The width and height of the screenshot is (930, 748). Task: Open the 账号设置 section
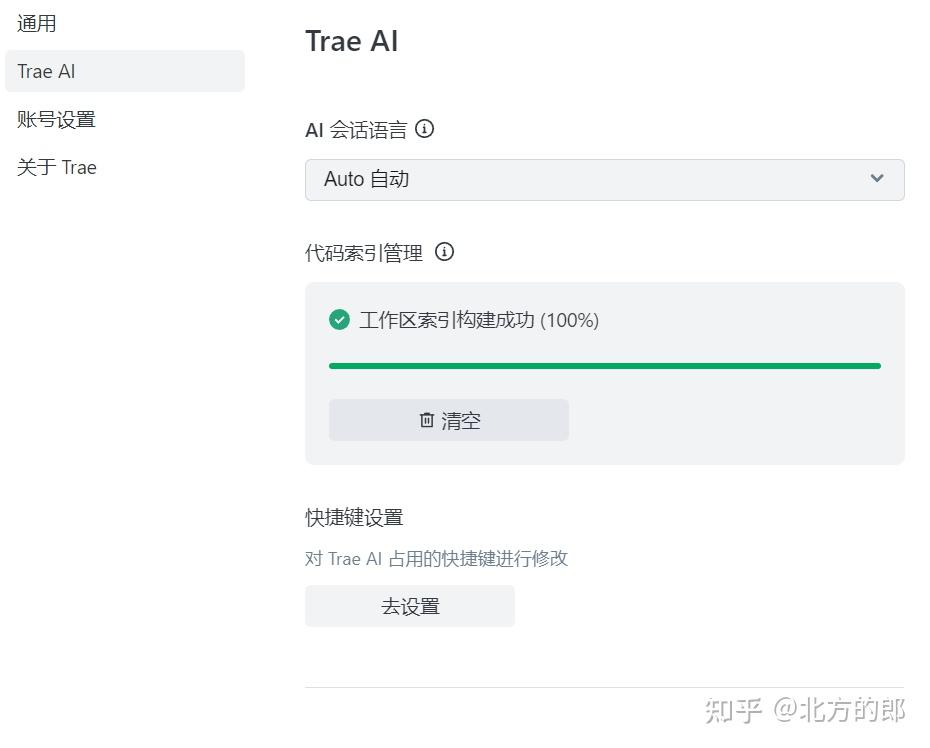point(55,119)
